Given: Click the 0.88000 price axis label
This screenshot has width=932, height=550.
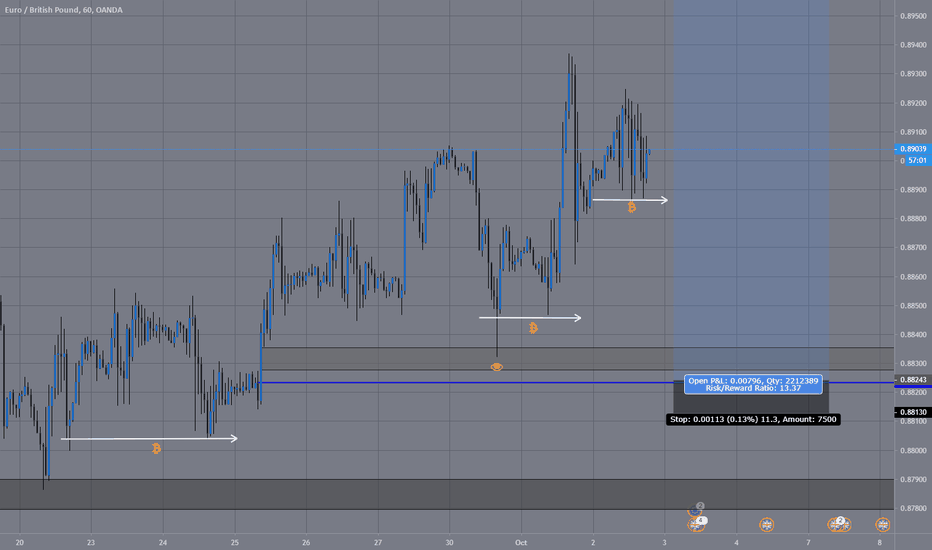Looking at the screenshot, I should click(913, 451).
